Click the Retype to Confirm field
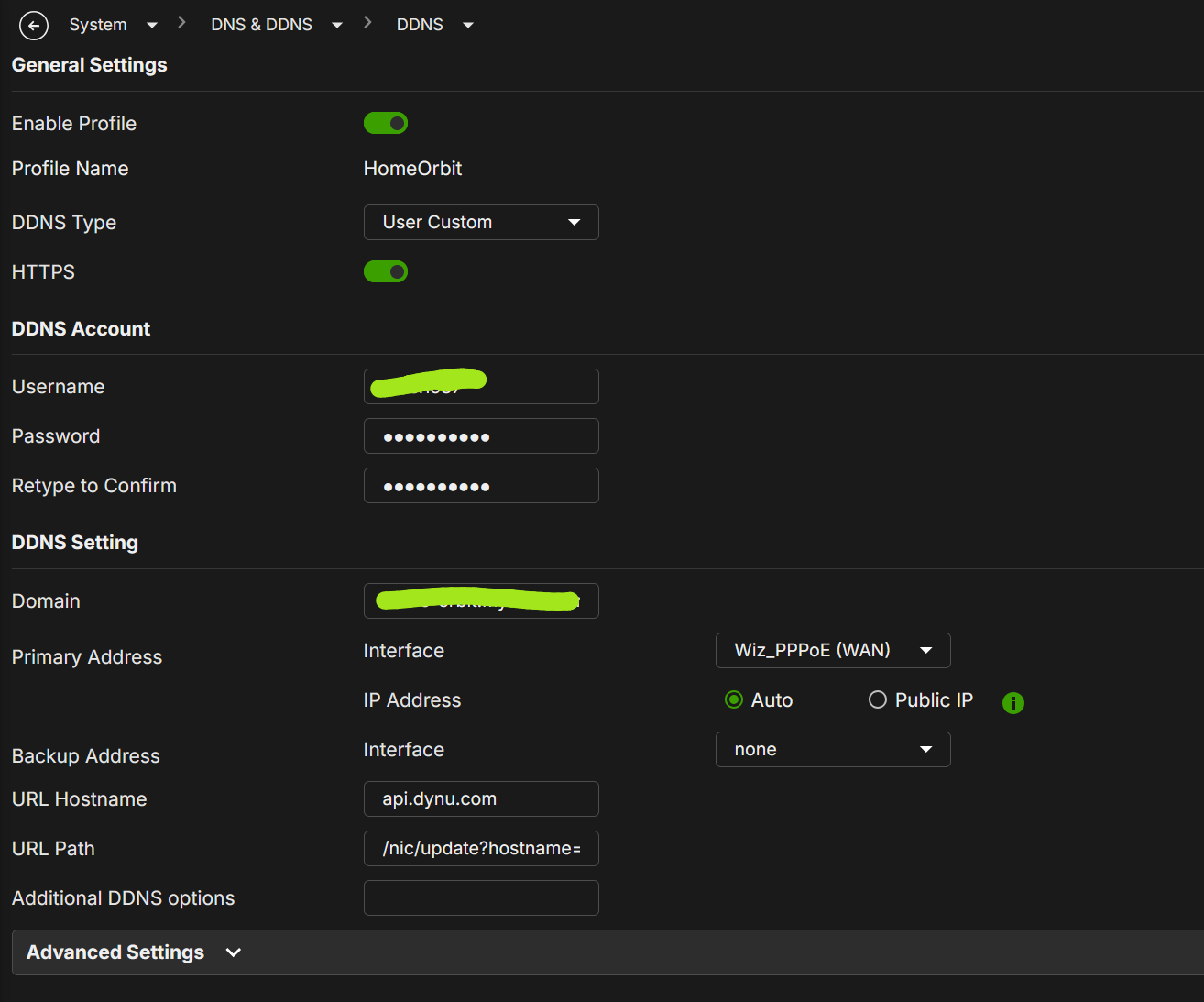 [x=481, y=486]
